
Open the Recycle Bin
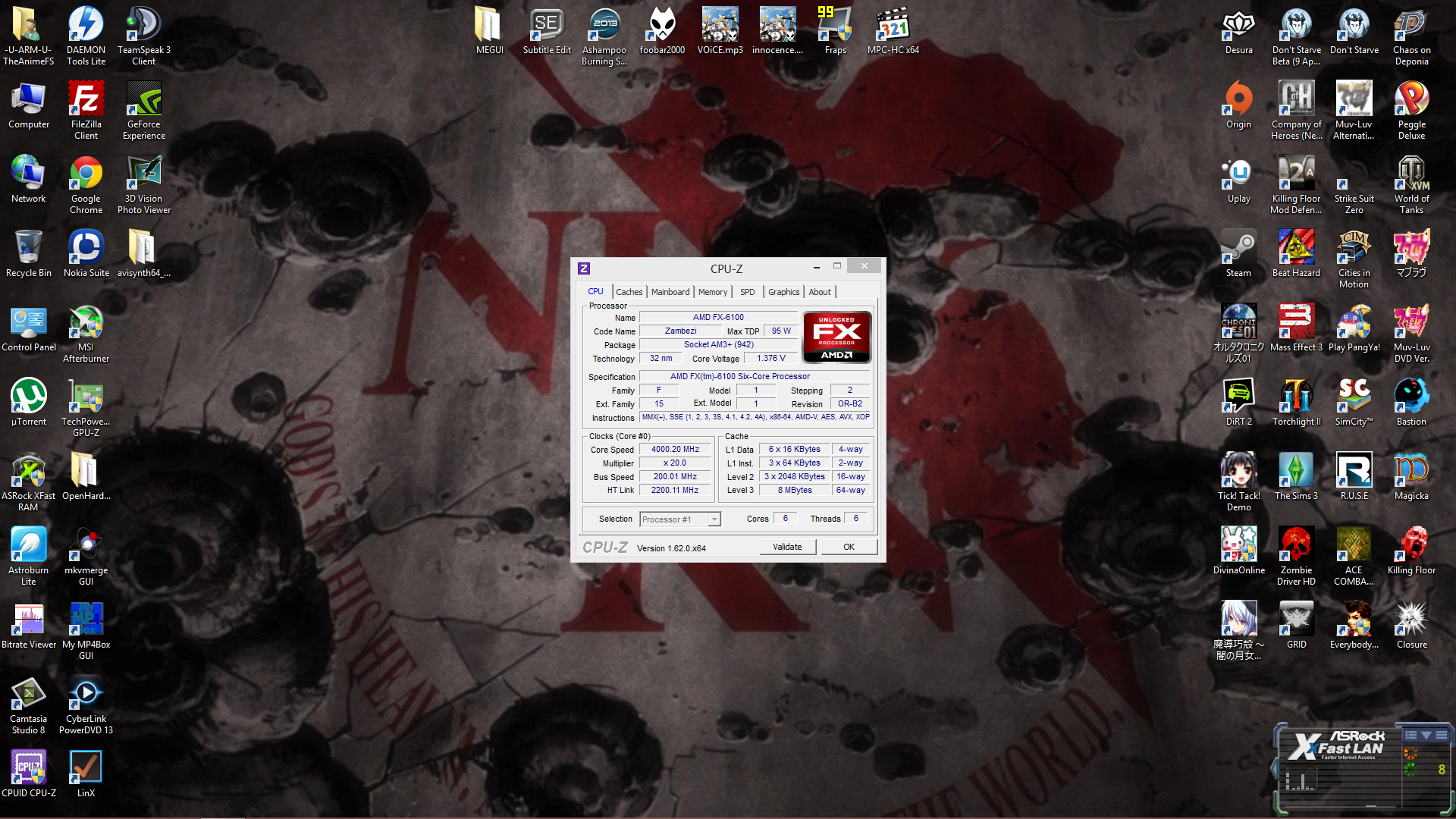pos(28,250)
